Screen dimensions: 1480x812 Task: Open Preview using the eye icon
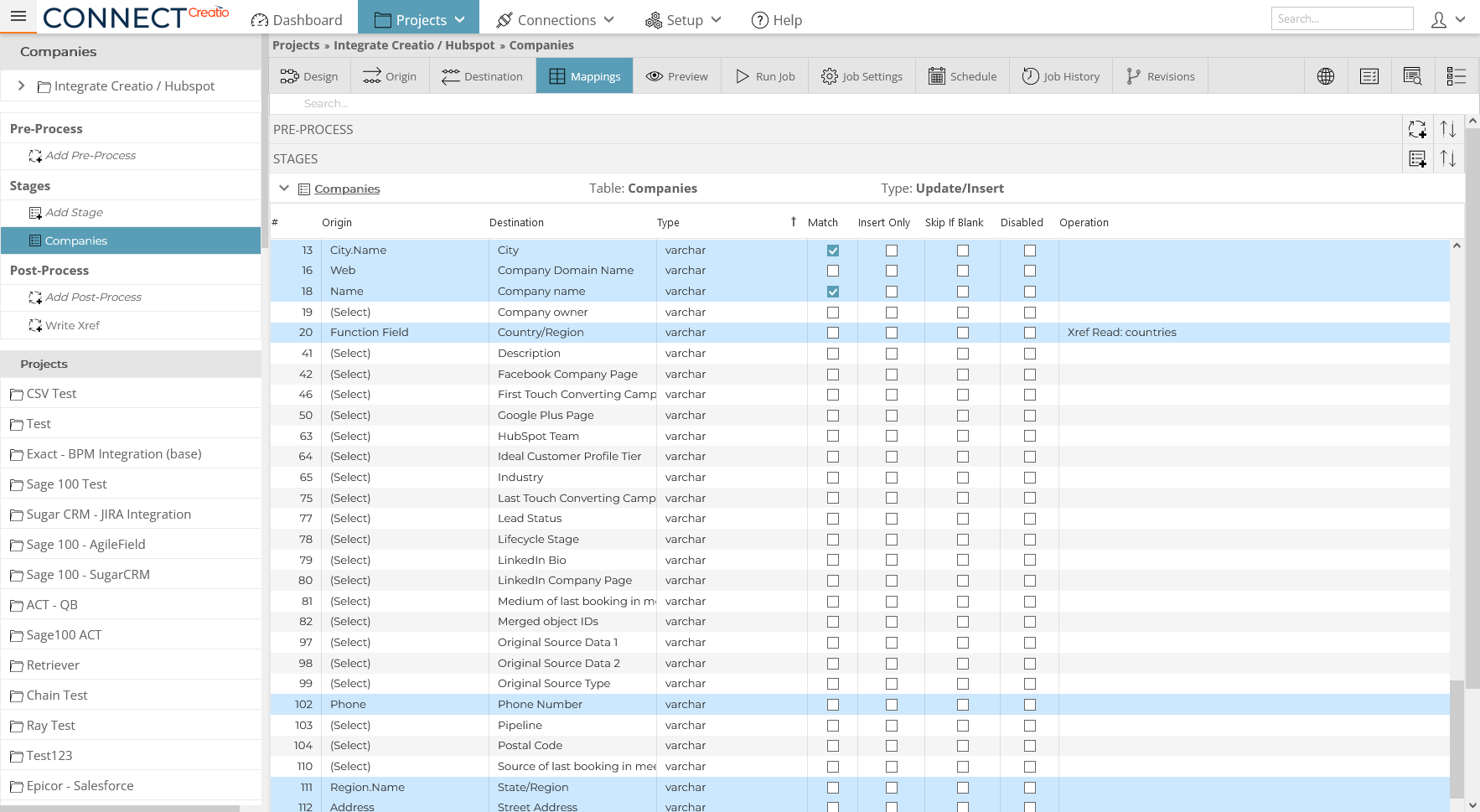coord(655,75)
